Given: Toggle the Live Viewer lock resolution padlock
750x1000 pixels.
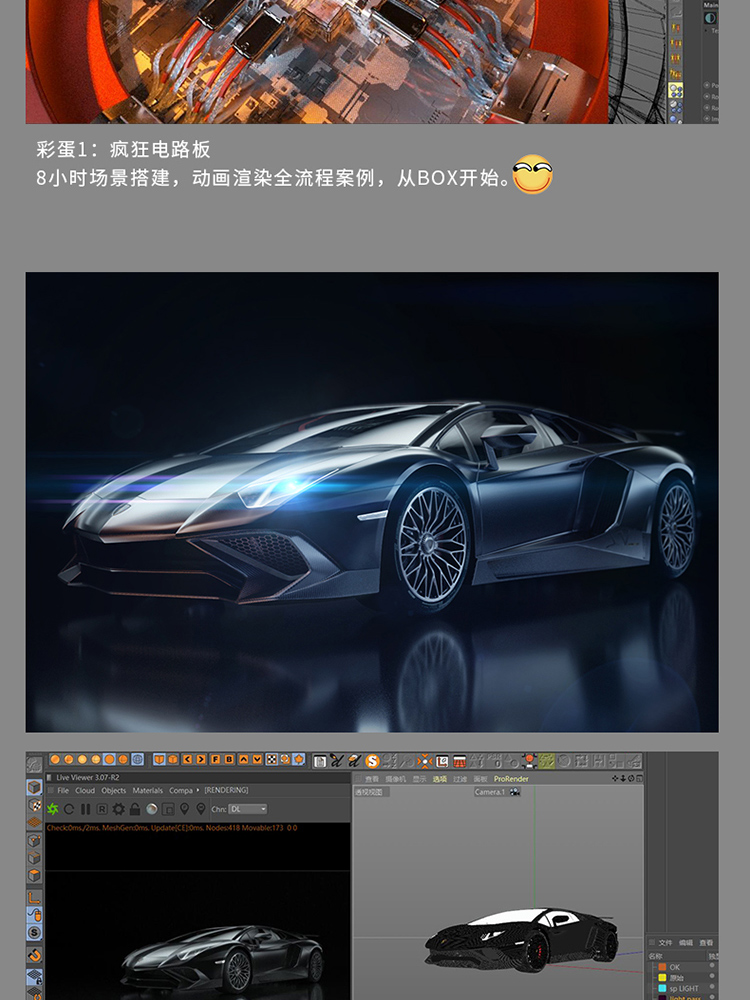Looking at the screenshot, I should point(135,809).
